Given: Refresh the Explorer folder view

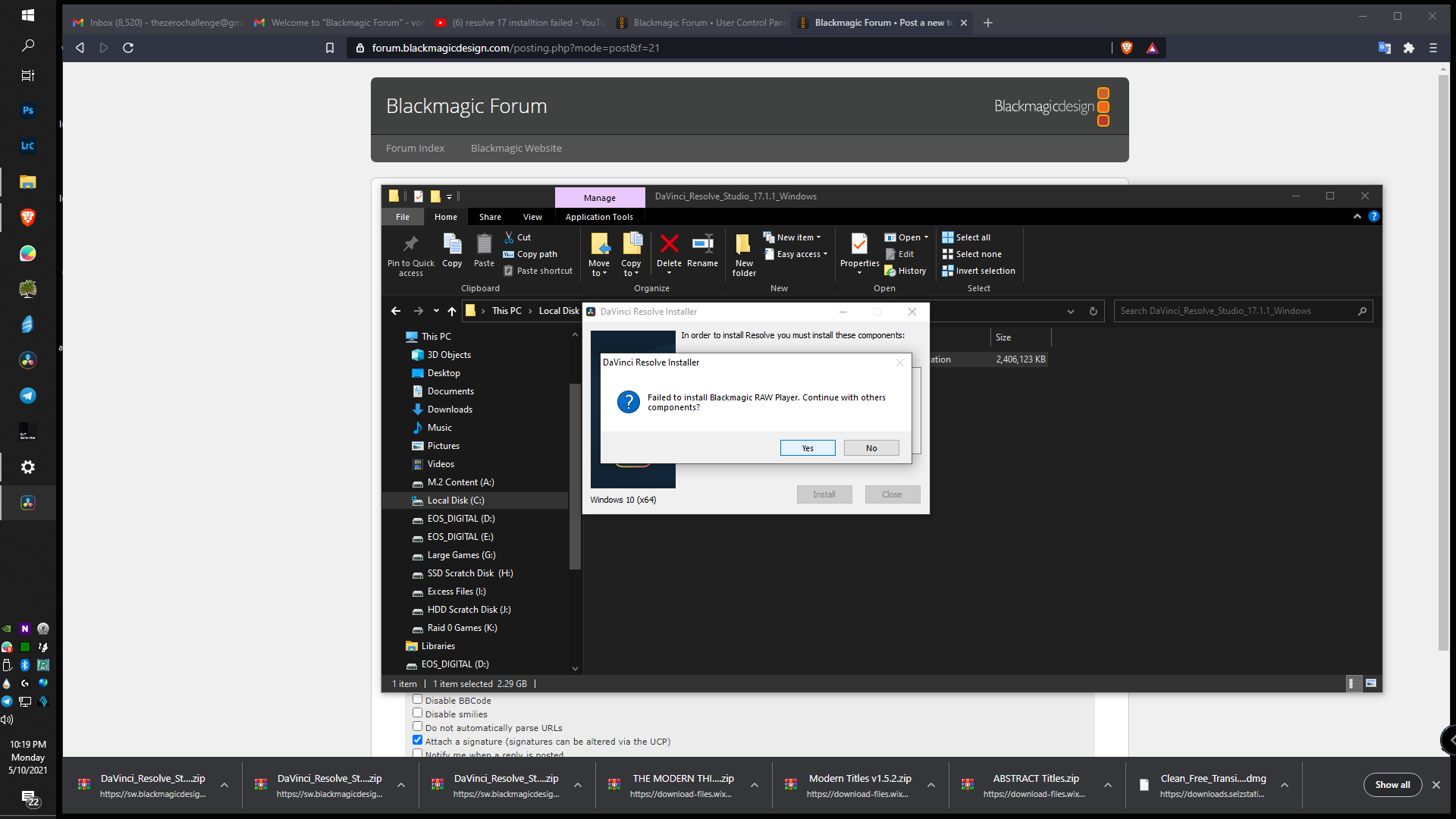Looking at the screenshot, I should pyautogui.click(x=1094, y=311).
